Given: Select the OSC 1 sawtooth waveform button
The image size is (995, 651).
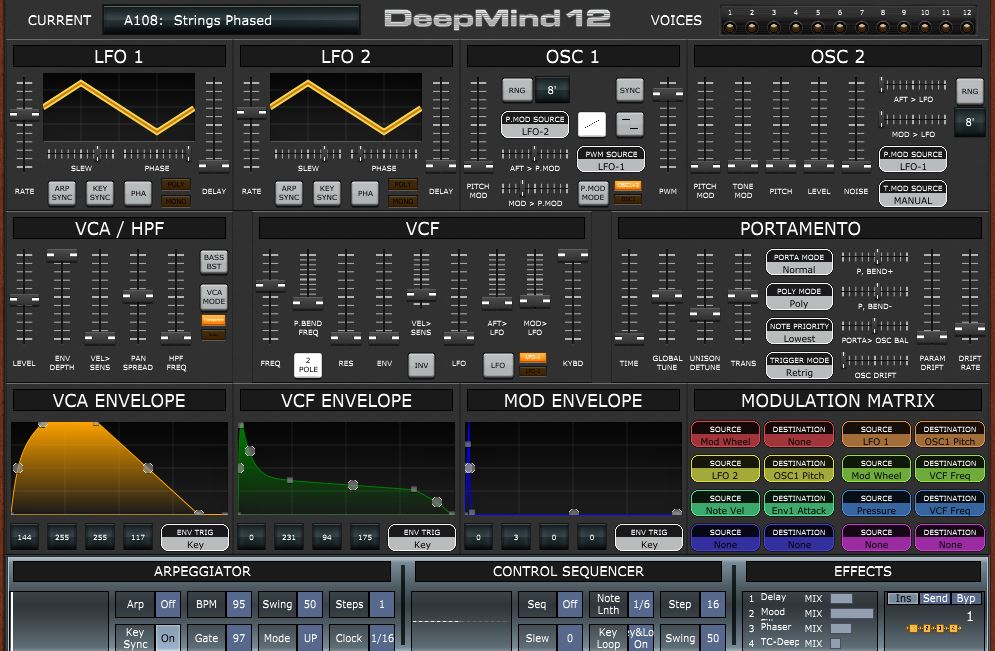Looking at the screenshot, I should pyautogui.click(x=591, y=124).
